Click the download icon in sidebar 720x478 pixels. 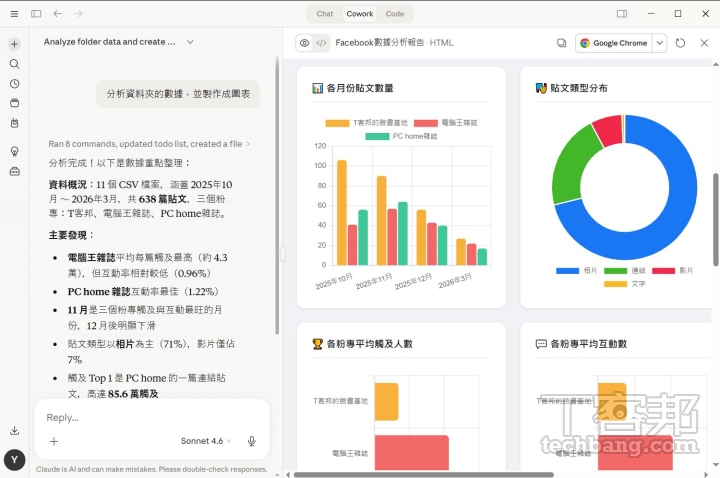click(14, 430)
